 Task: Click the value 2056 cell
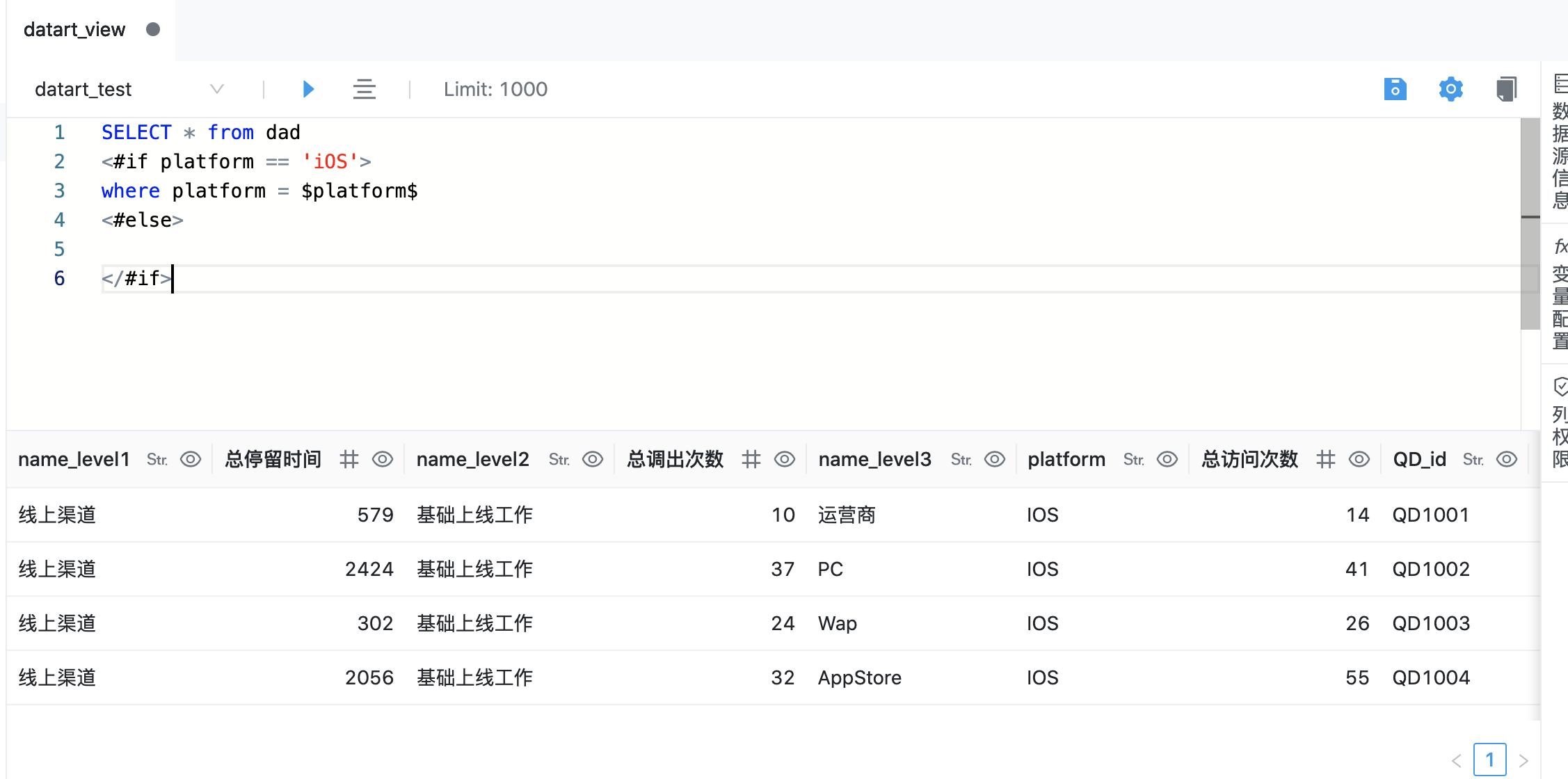(369, 677)
